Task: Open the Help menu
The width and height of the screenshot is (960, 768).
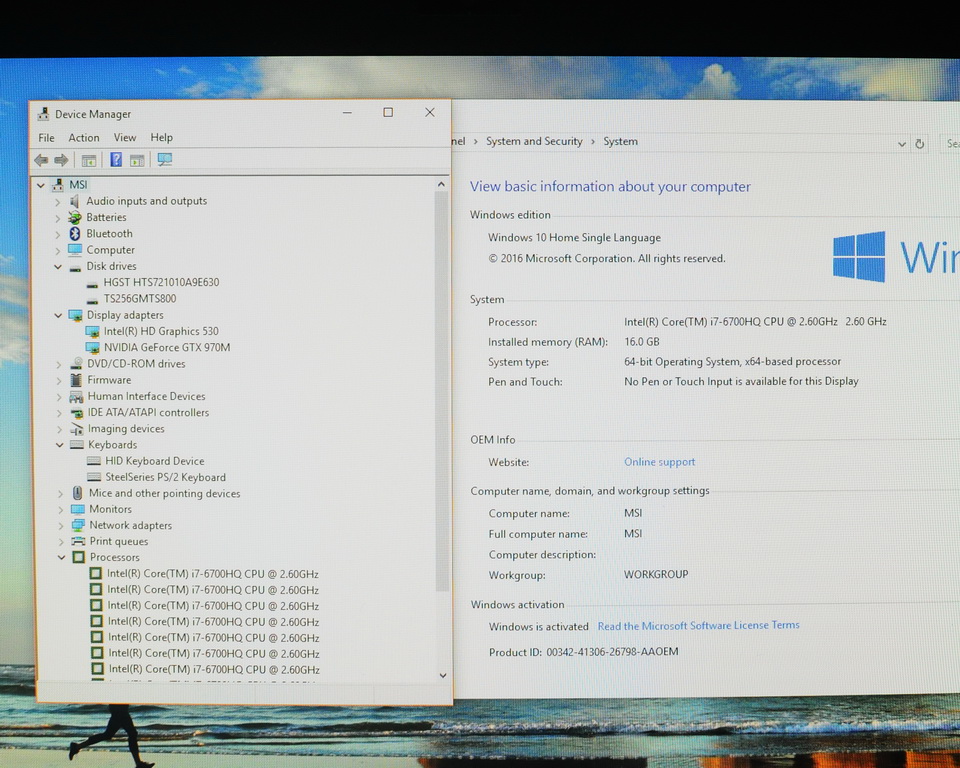Action: point(162,138)
